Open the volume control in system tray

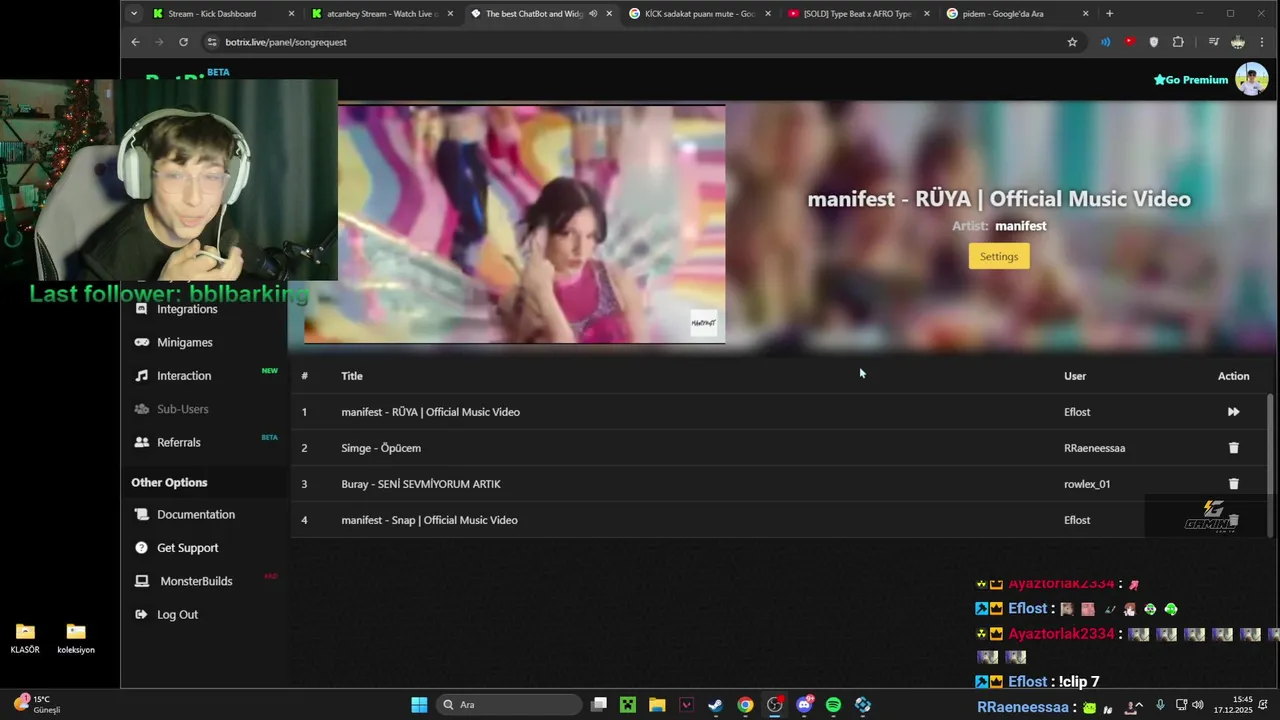tap(1198, 705)
